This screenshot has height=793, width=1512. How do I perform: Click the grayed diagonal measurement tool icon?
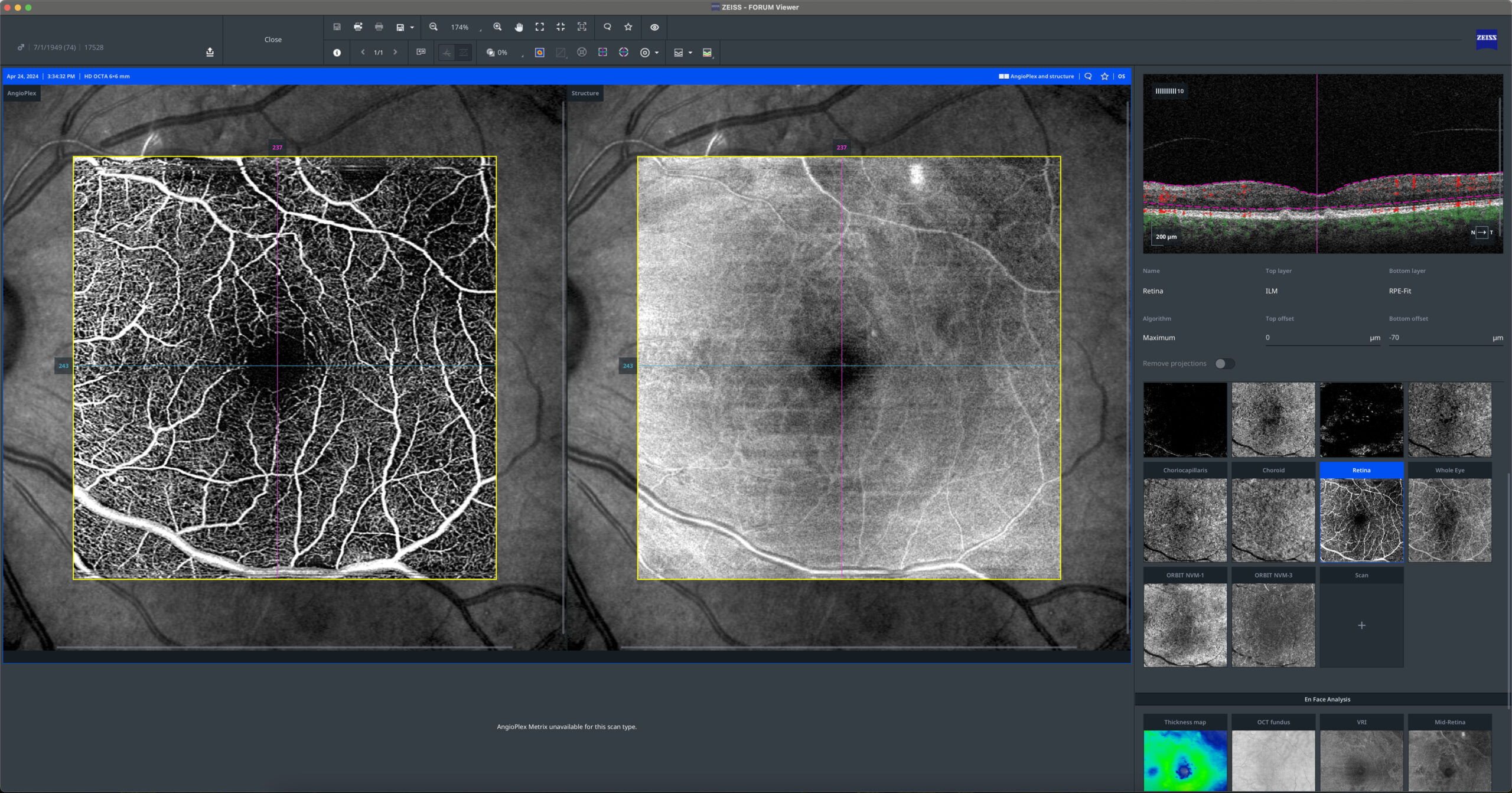(561, 53)
